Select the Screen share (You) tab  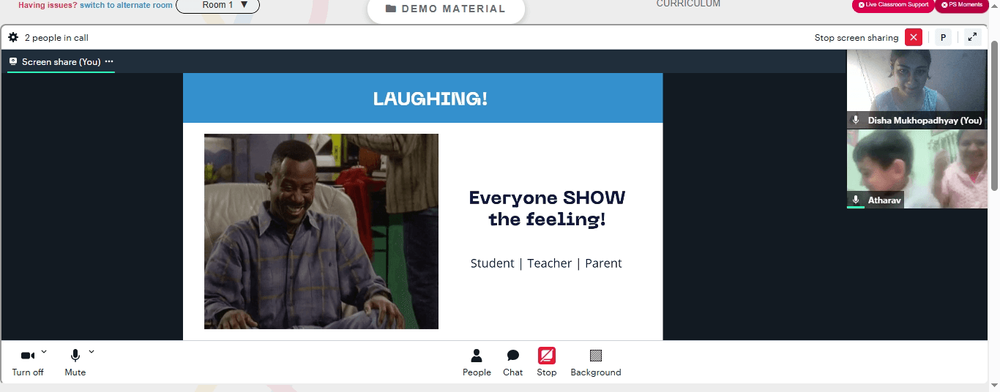click(61, 62)
